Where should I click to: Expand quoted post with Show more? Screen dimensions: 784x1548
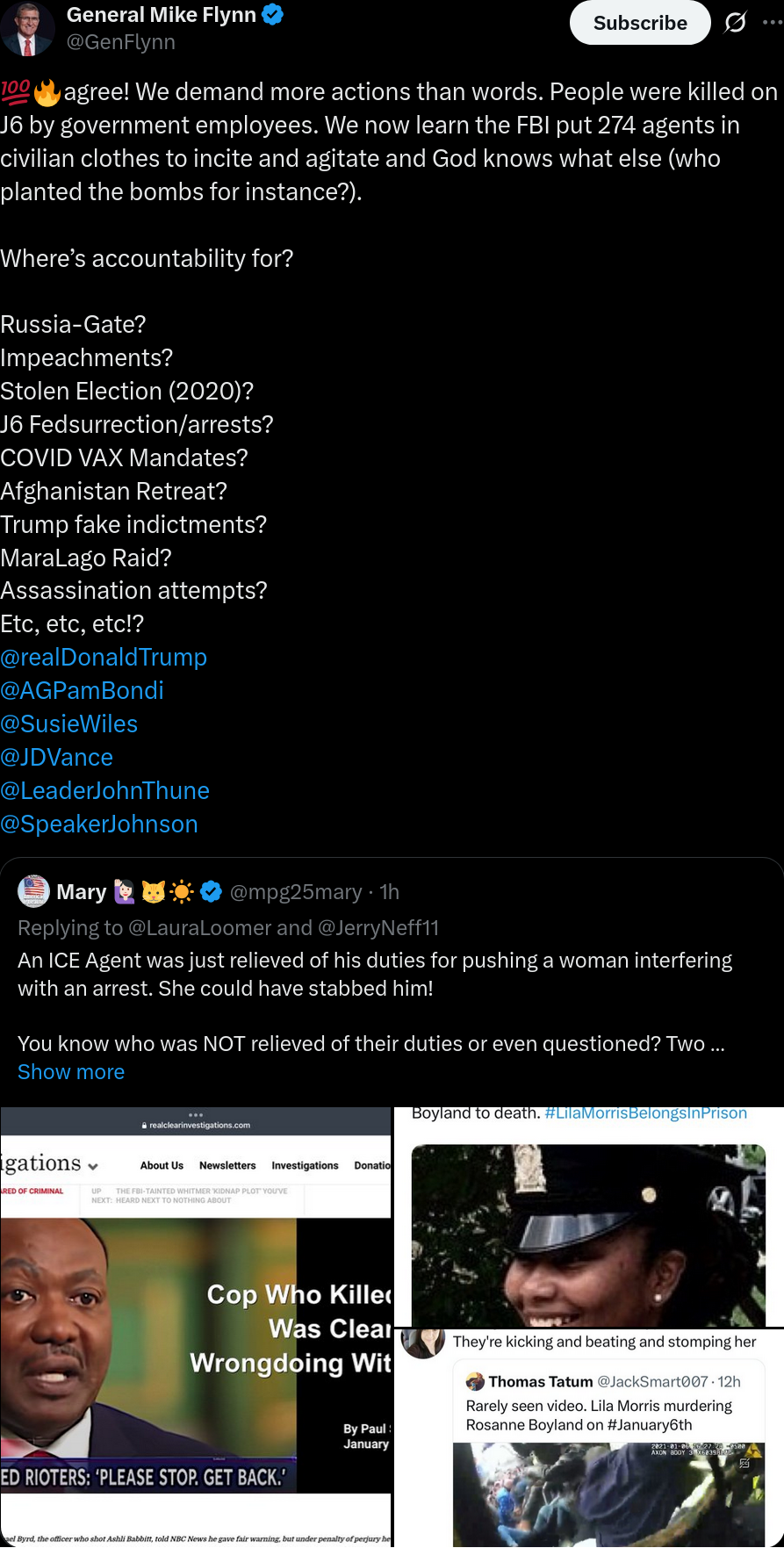(71, 1072)
